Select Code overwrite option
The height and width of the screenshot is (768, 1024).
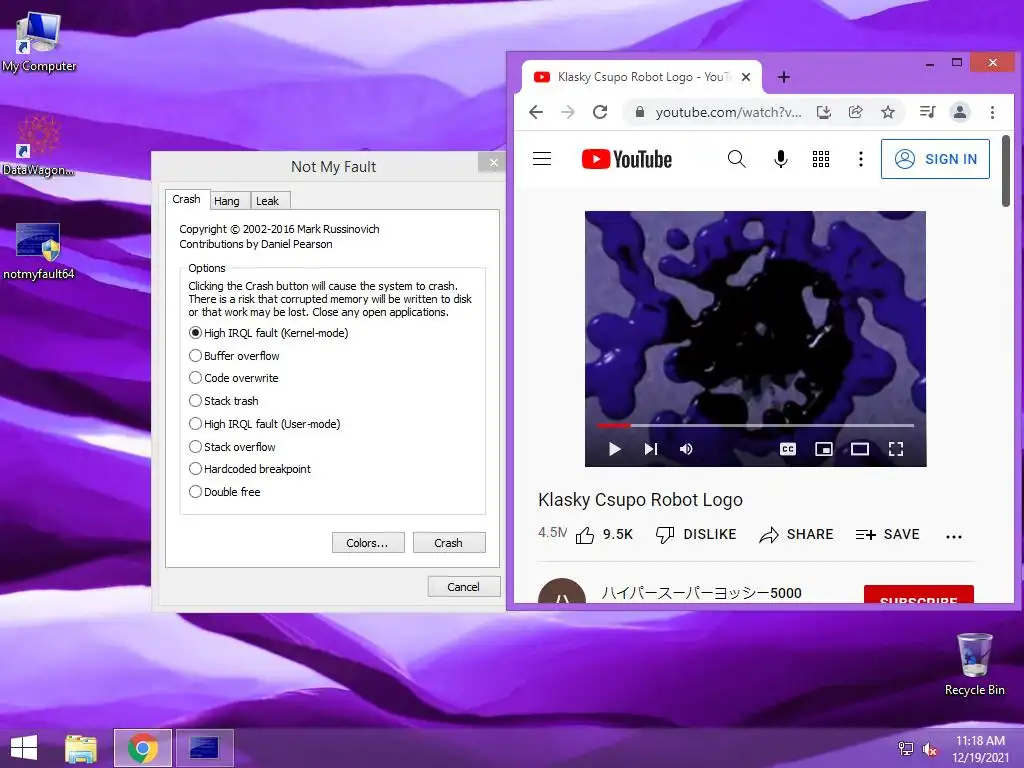point(233,378)
